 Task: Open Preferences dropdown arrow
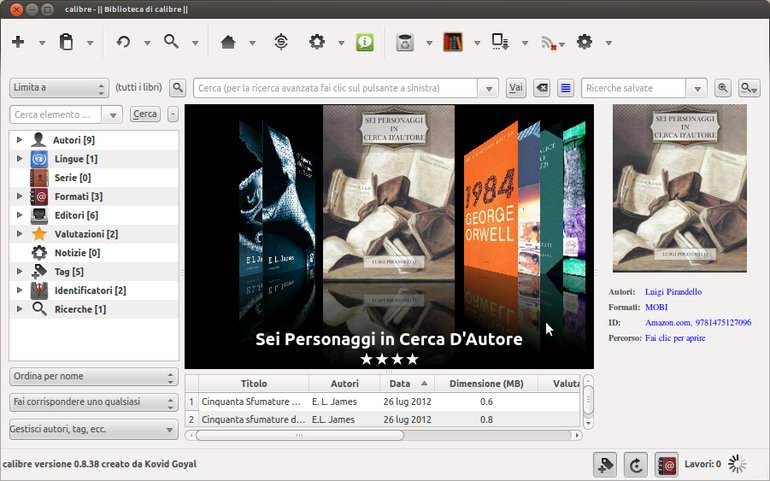pyautogui.click(x=608, y=43)
